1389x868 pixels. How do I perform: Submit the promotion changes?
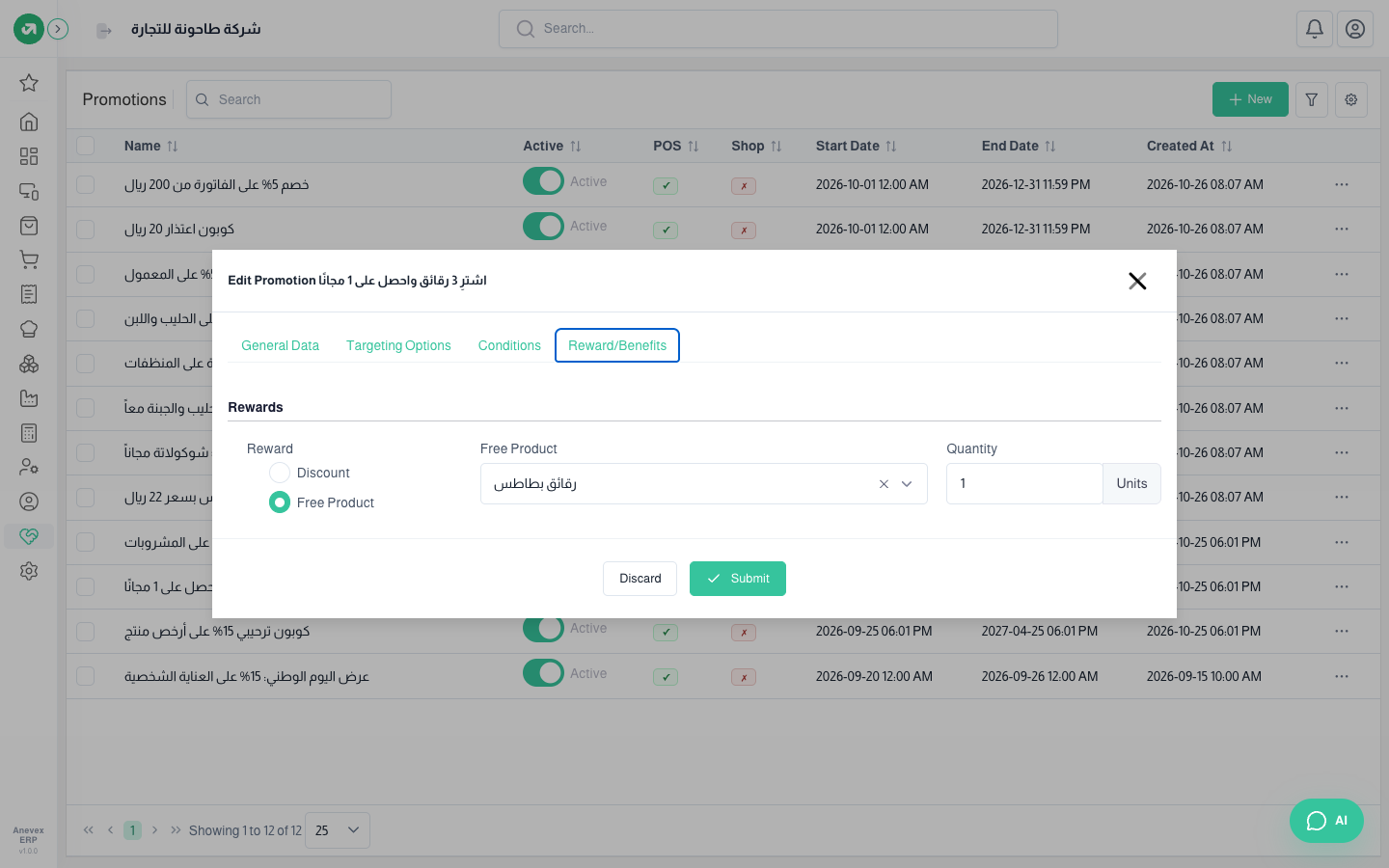click(738, 579)
